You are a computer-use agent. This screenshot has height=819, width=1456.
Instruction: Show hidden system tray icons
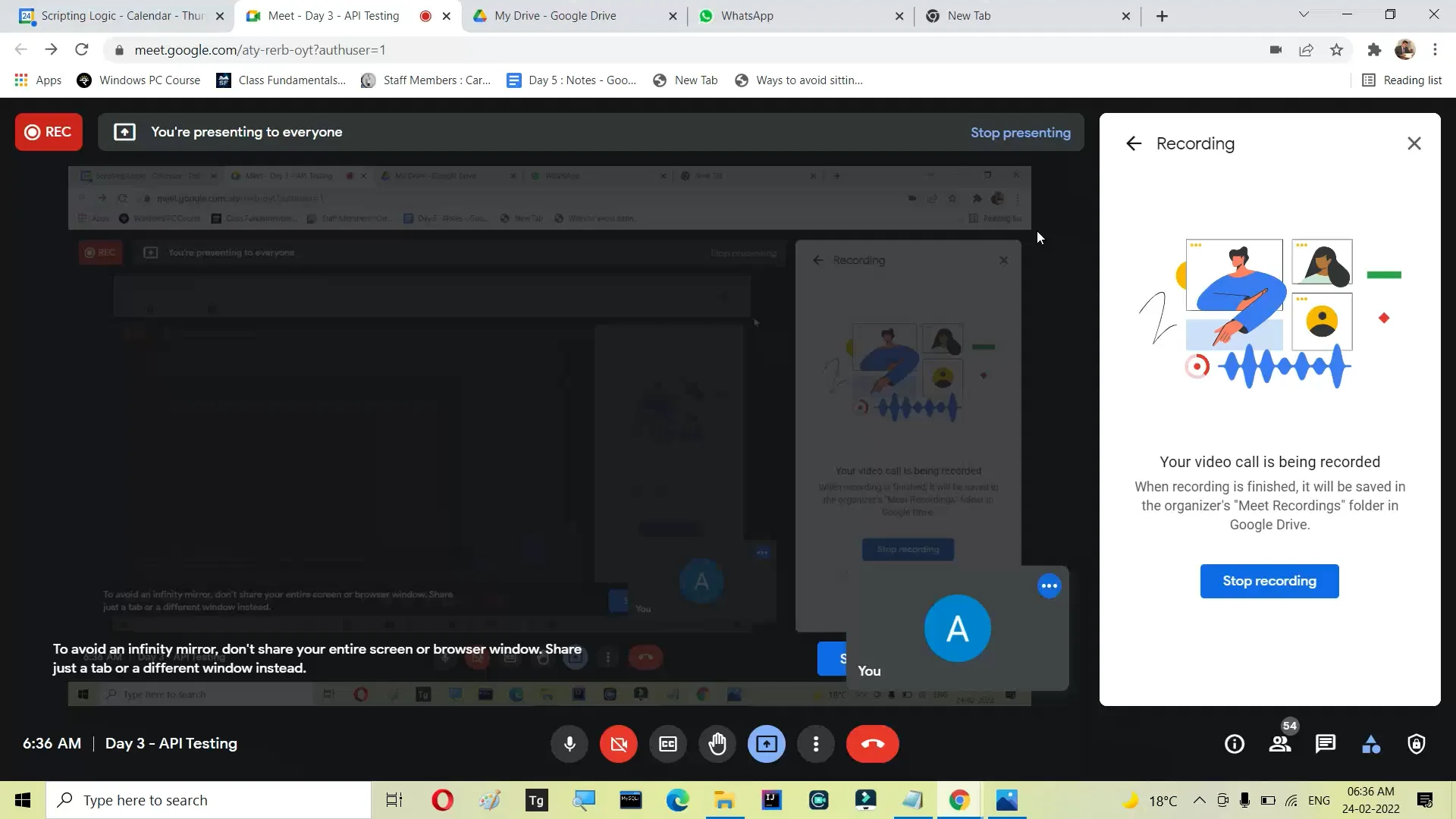point(1199,800)
